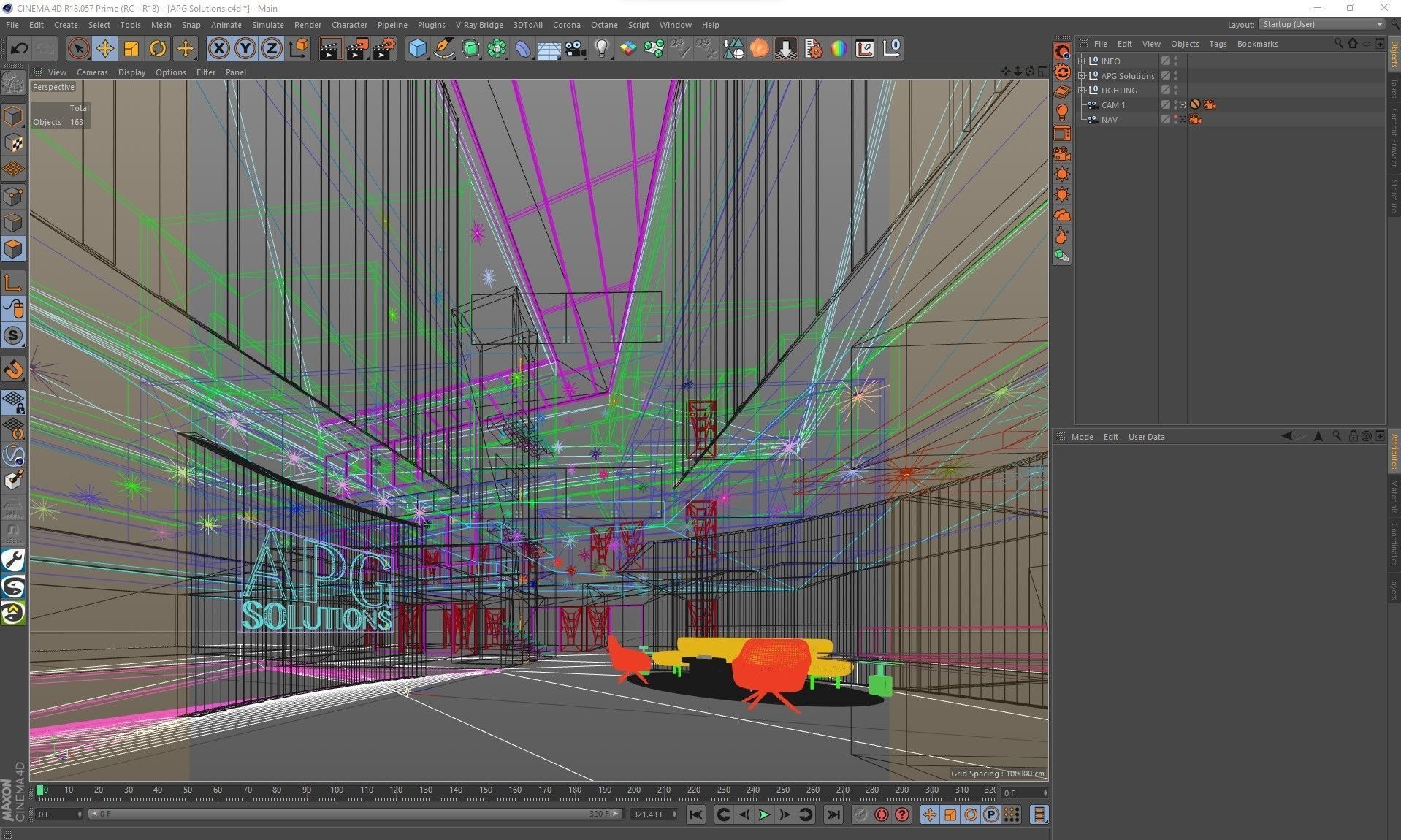Open Objects menu in Object Manager

[1185, 44]
